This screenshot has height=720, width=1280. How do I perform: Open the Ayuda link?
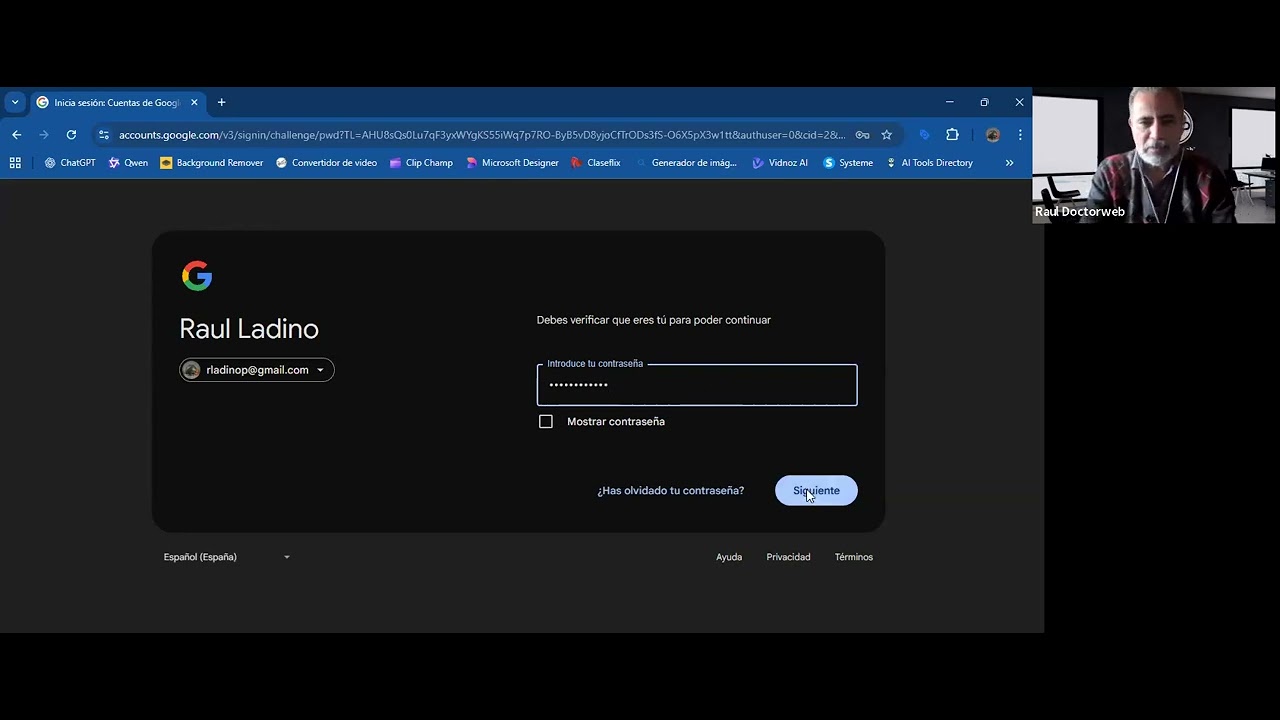(x=729, y=557)
